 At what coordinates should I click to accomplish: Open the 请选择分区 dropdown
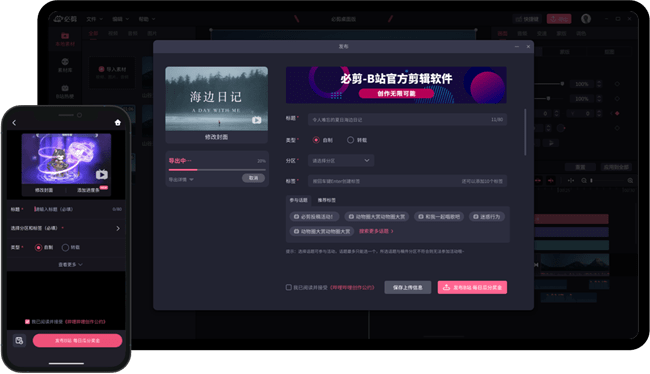tap(341, 160)
